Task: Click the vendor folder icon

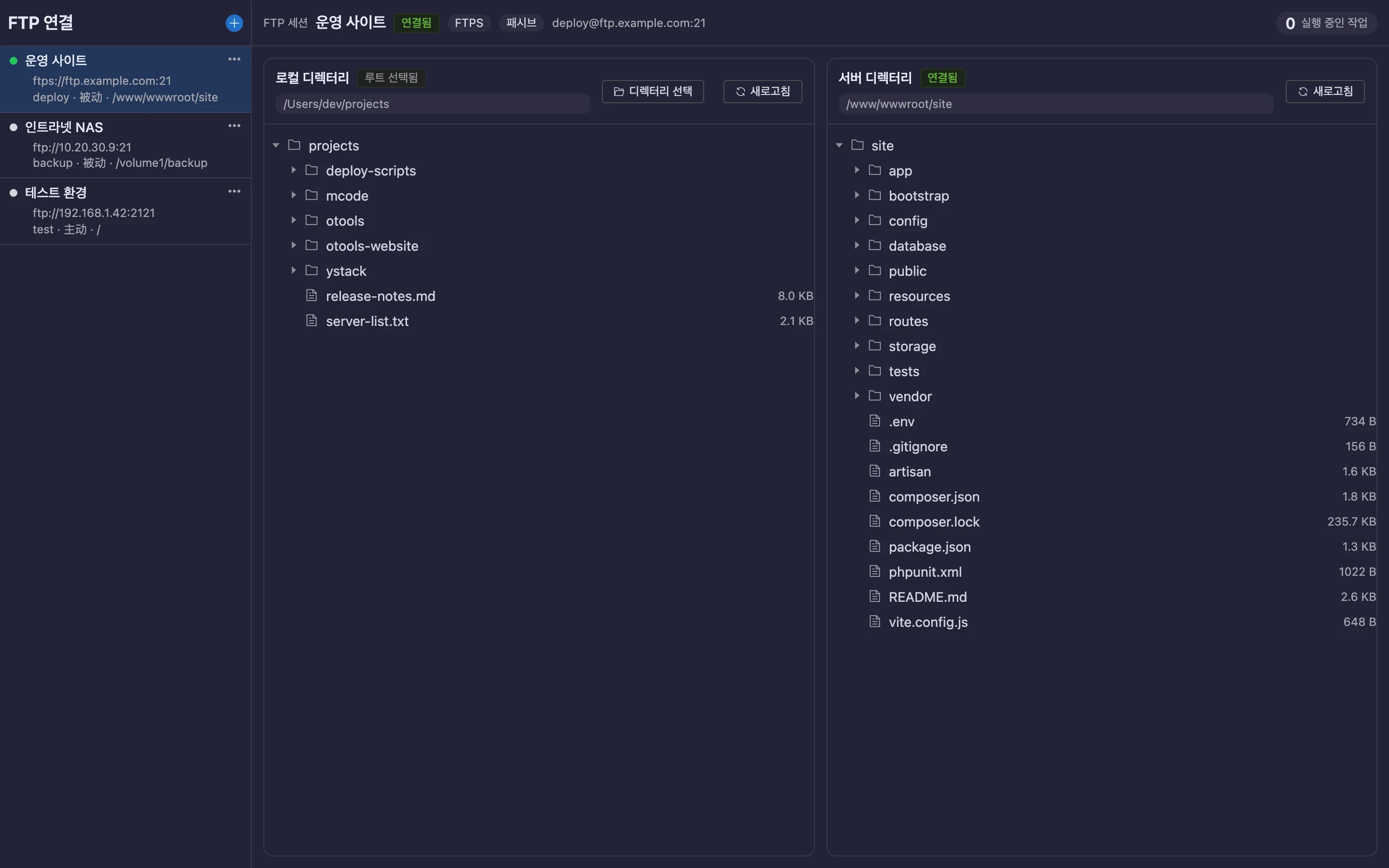Action: (875, 395)
